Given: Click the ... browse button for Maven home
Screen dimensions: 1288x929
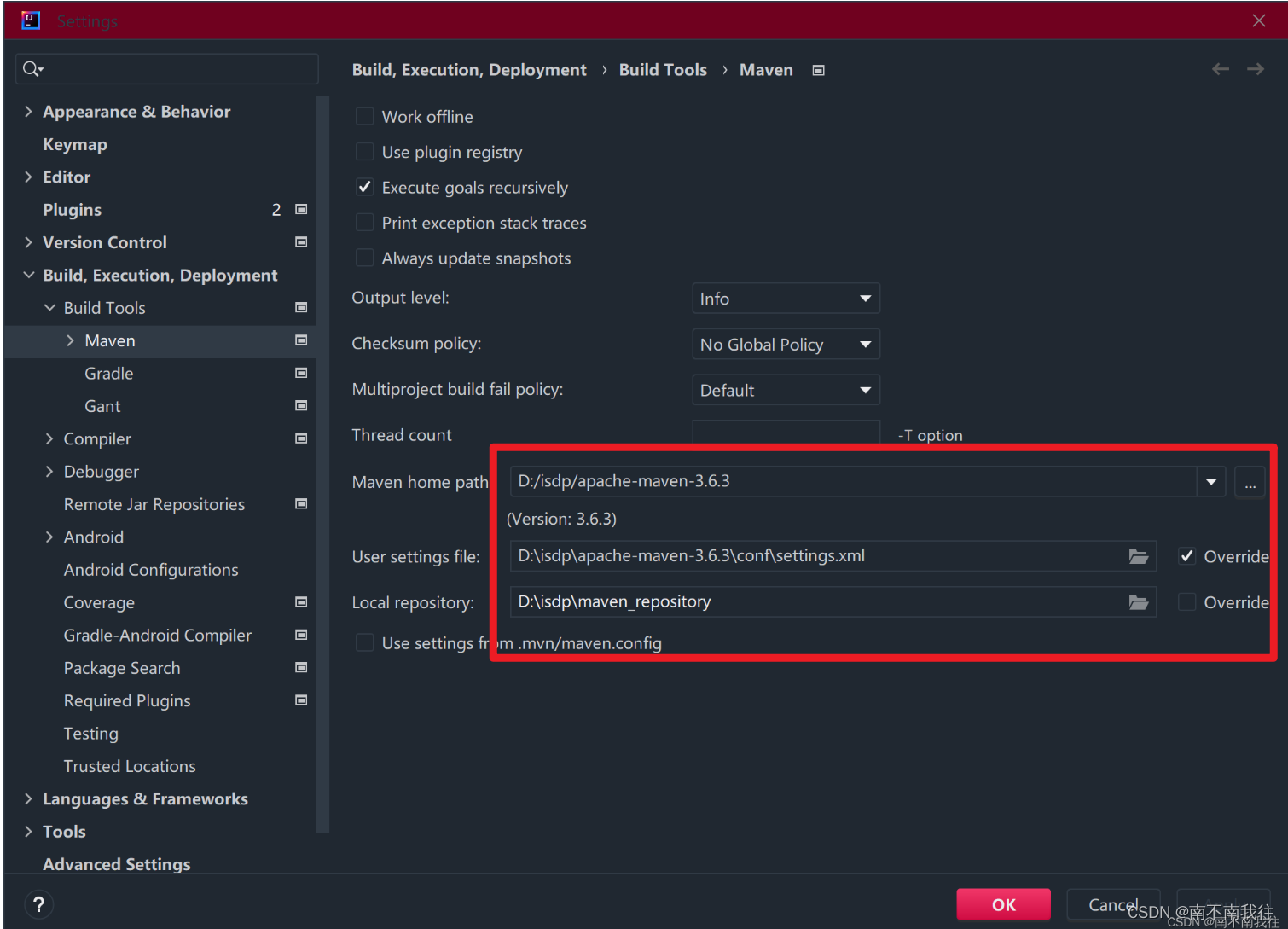Looking at the screenshot, I should point(1250,482).
